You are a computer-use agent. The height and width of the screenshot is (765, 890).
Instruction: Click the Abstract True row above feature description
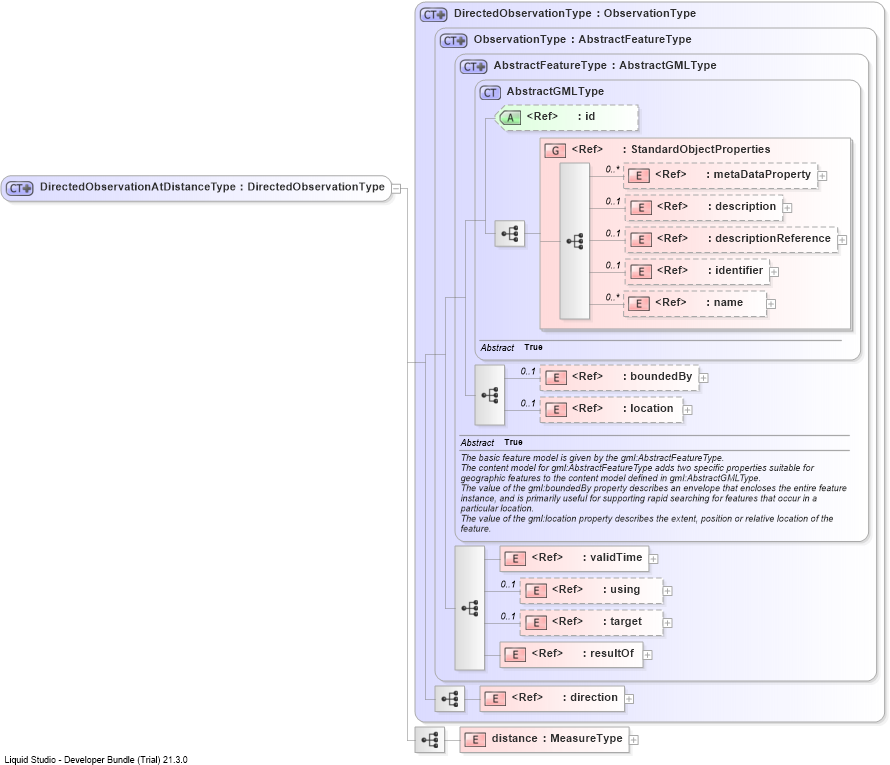point(492,442)
